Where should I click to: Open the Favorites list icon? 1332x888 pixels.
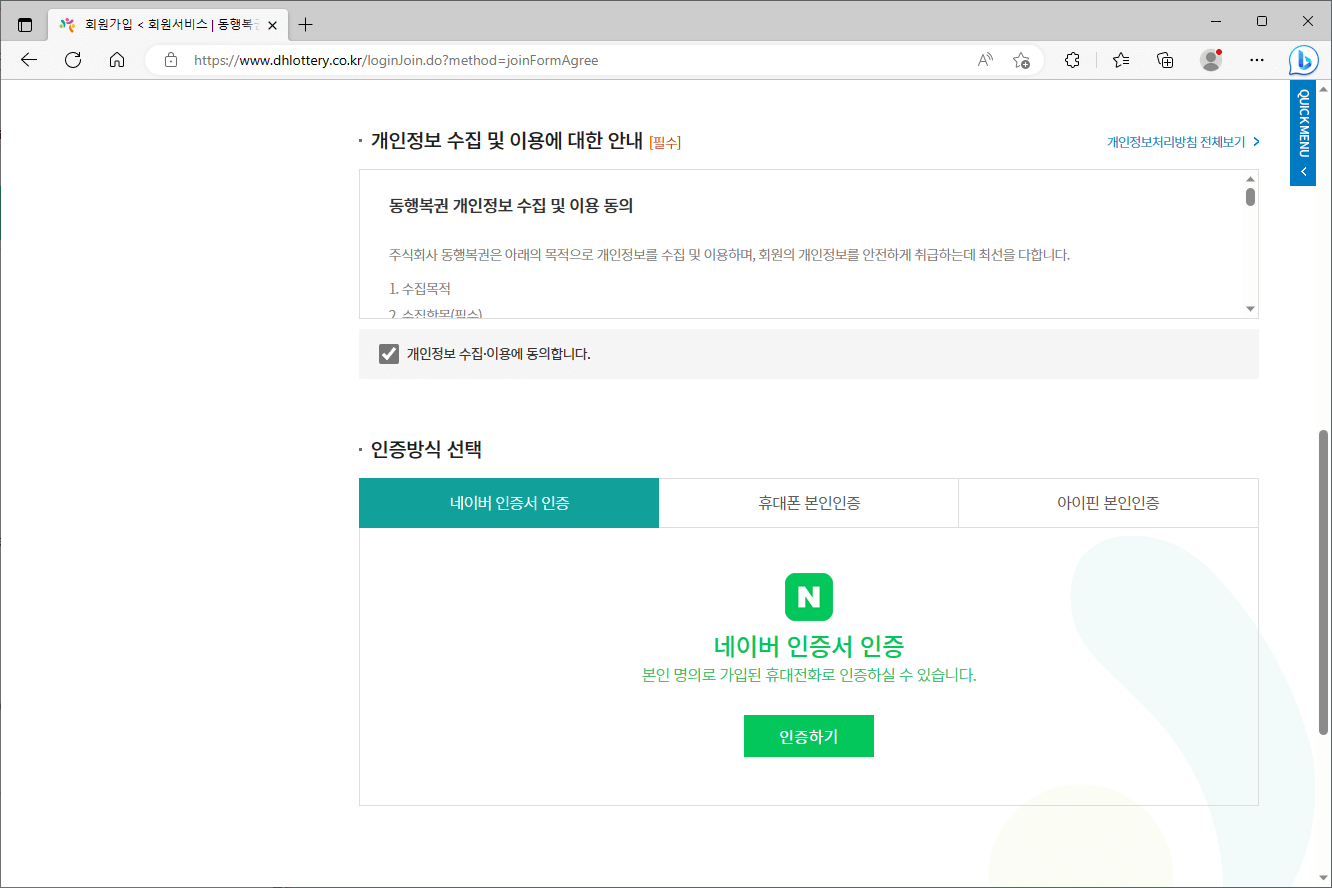tap(1120, 60)
